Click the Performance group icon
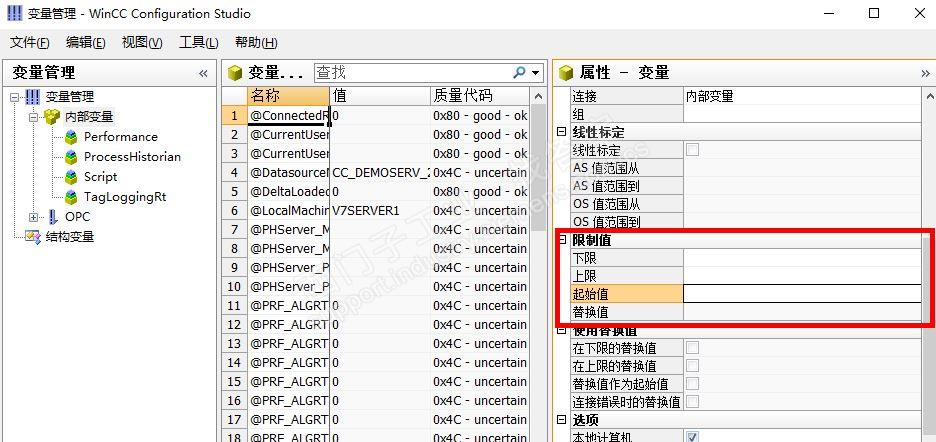Screen dimensions: 936x442 [x=72, y=137]
